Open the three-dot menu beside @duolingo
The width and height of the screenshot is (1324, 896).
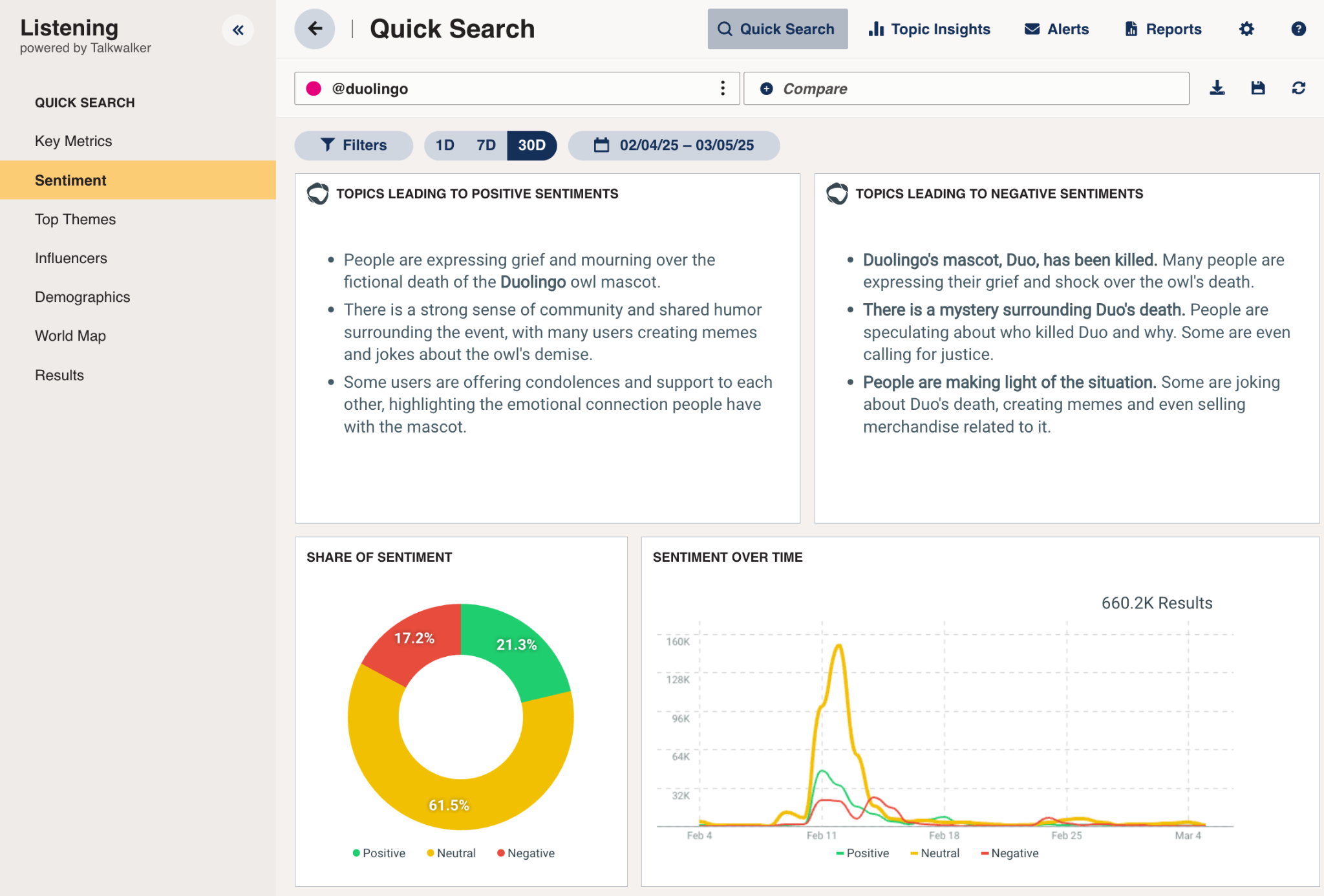coord(722,88)
